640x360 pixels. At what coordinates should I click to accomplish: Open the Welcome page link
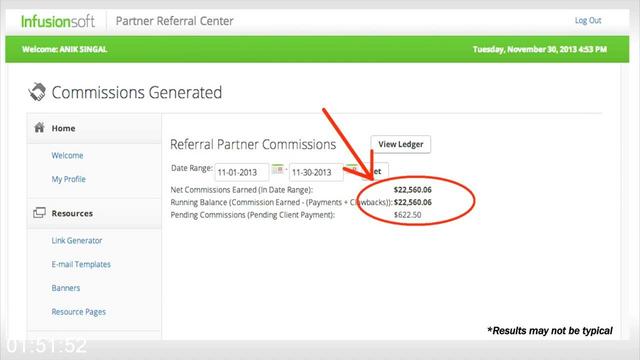tap(67, 156)
